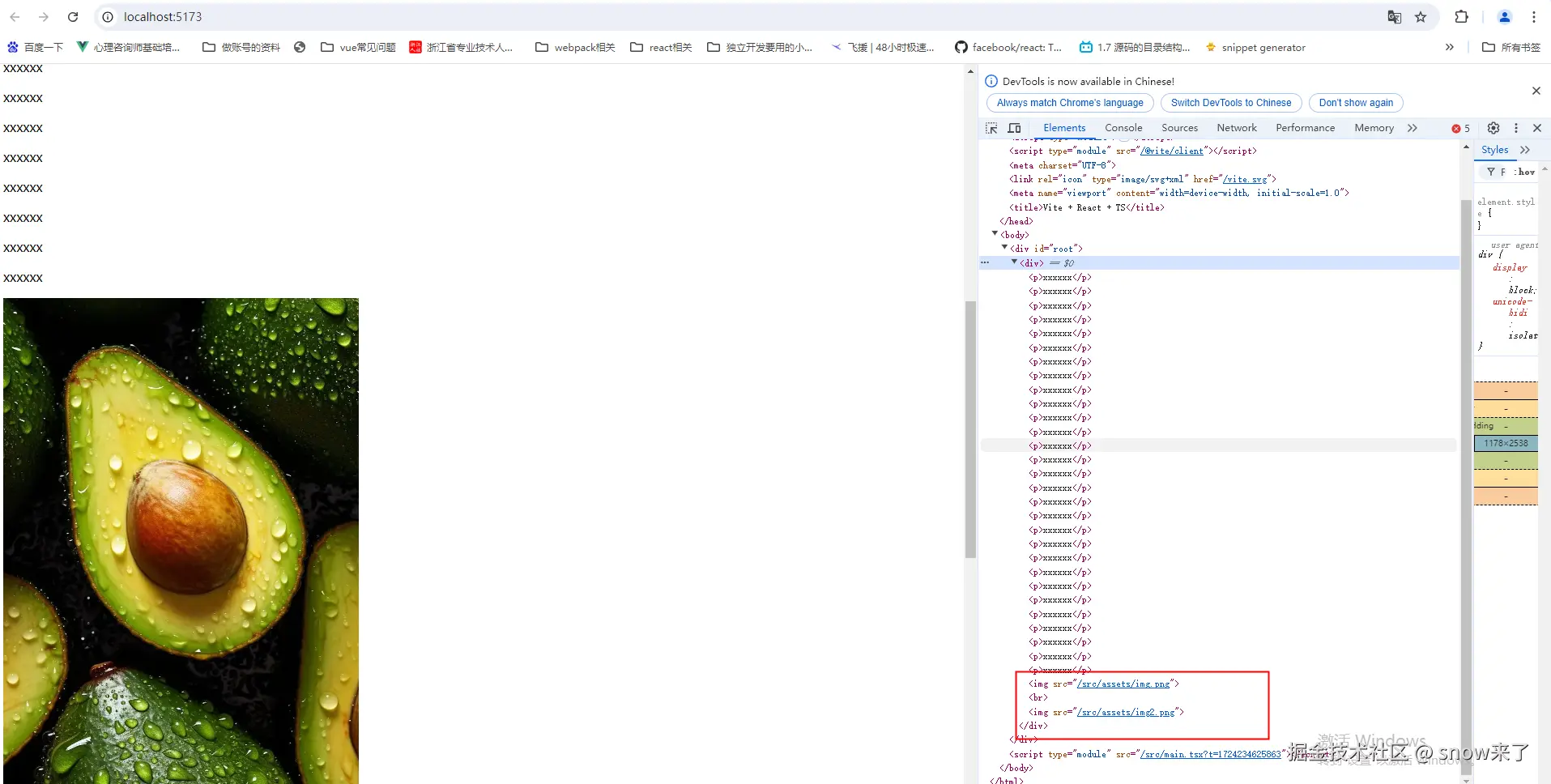Screen dimensions: 1551x784
Task: Click the avocado image on the page
Action: click(181, 540)
